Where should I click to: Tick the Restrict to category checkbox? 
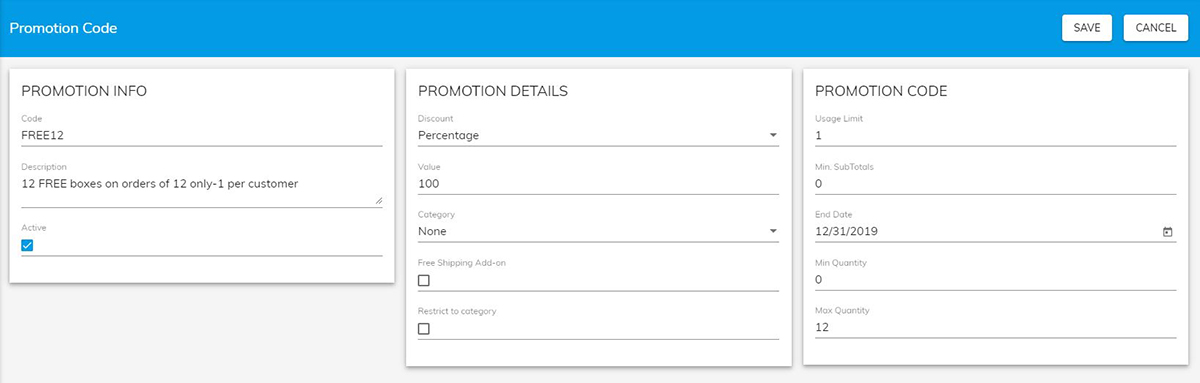pos(424,329)
